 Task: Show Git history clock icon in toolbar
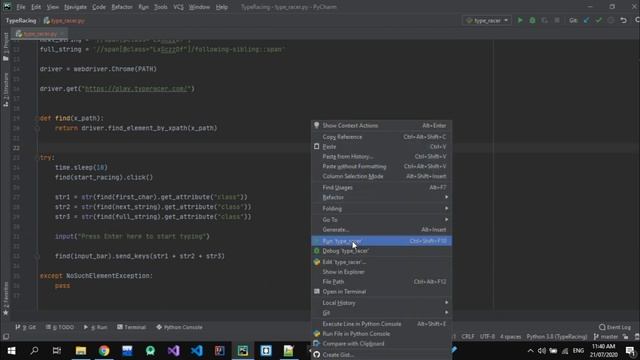coord(611,20)
